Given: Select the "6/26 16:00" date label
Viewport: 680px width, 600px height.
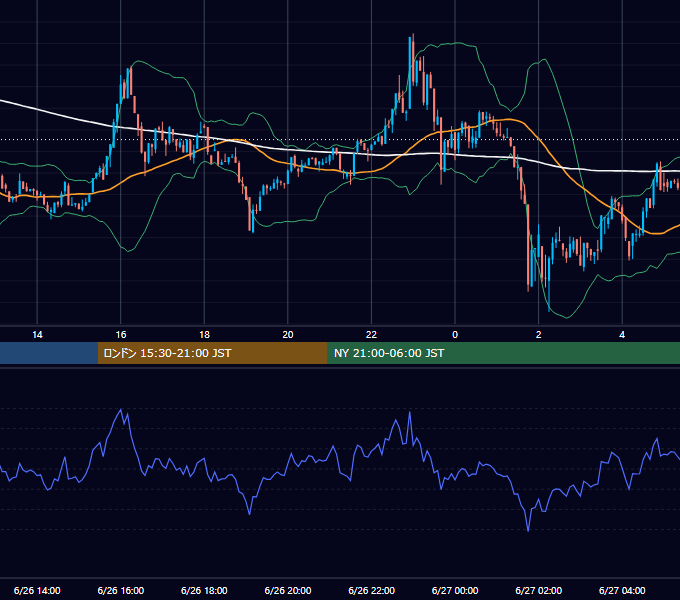Looking at the screenshot, I should [x=121, y=590].
